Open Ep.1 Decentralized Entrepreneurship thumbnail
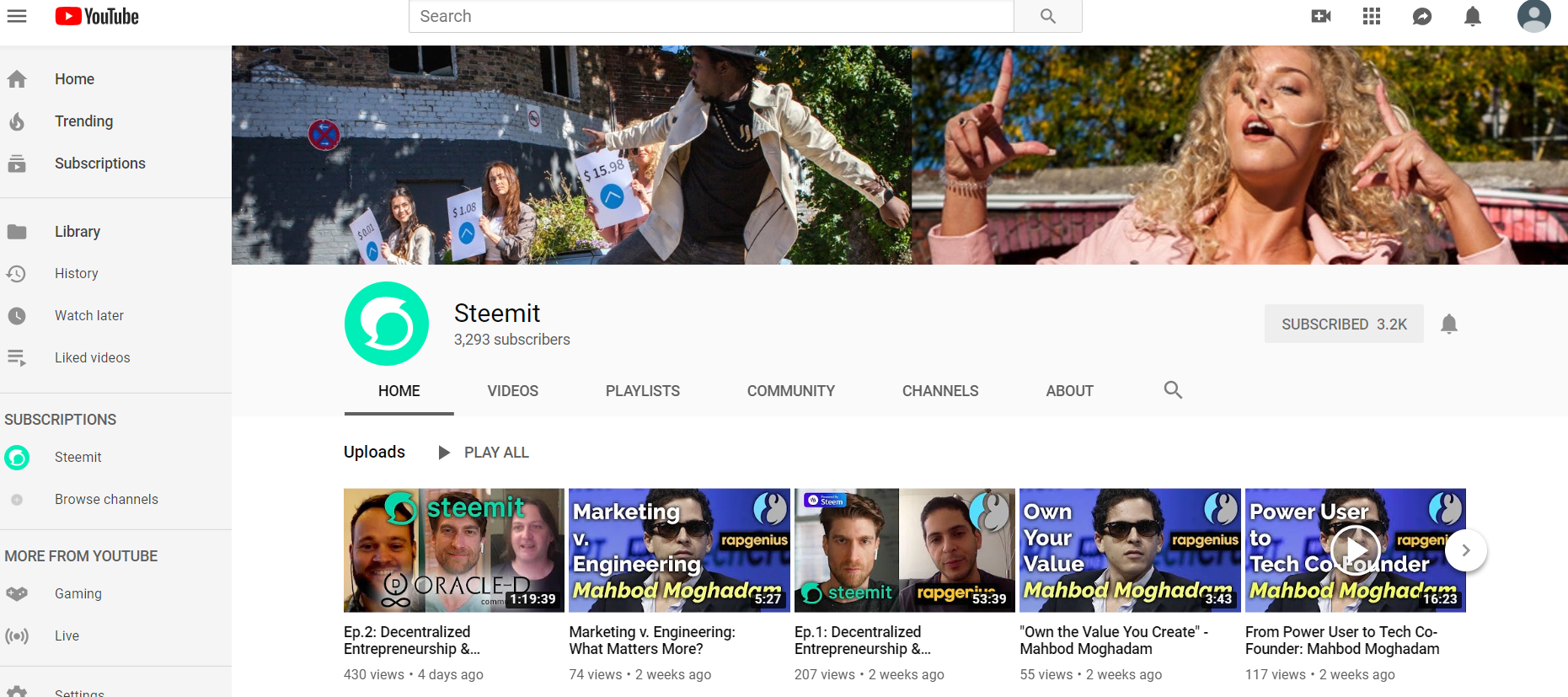The width and height of the screenshot is (1568, 697). point(905,550)
